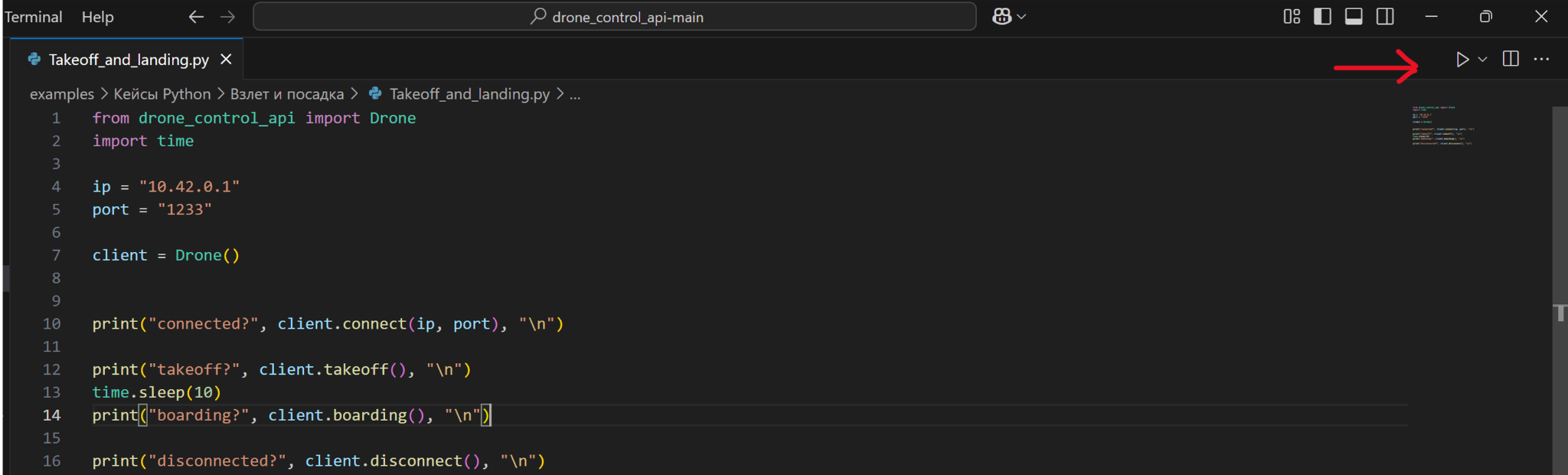This screenshot has width=1568, height=475.
Task: Open the Copilot chat icon
Action: click(x=1001, y=17)
